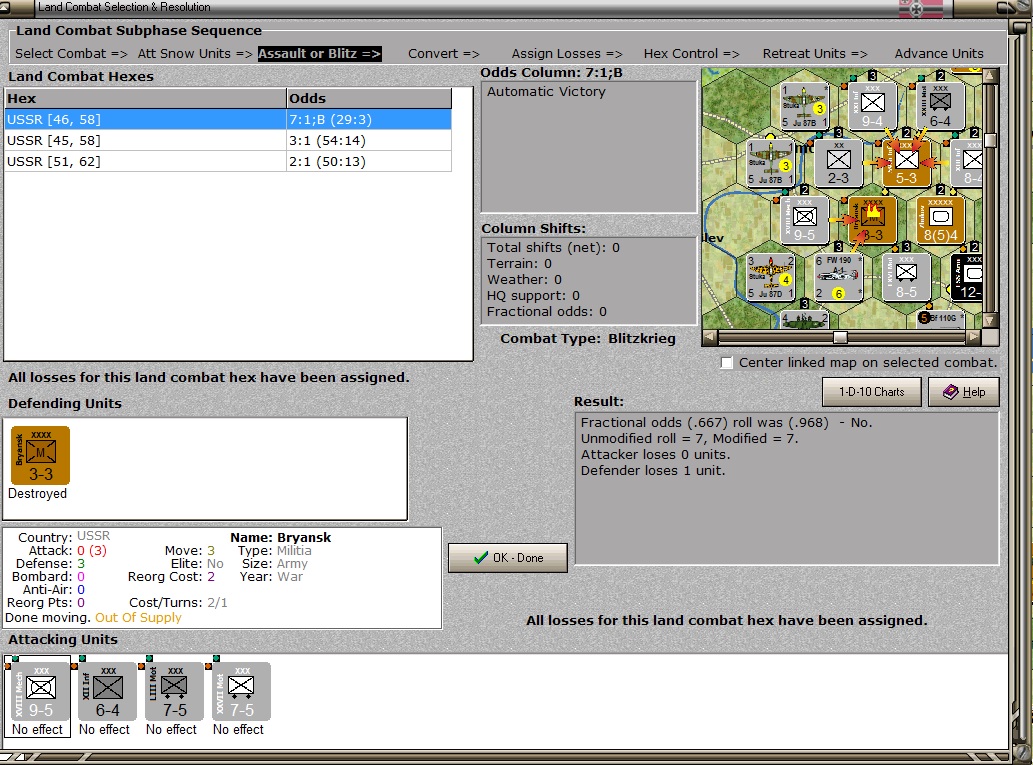Image resolution: width=1033 pixels, height=765 pixels.
Task: Click the top Ju 87B Stuka counter
Action: point(804,105)
